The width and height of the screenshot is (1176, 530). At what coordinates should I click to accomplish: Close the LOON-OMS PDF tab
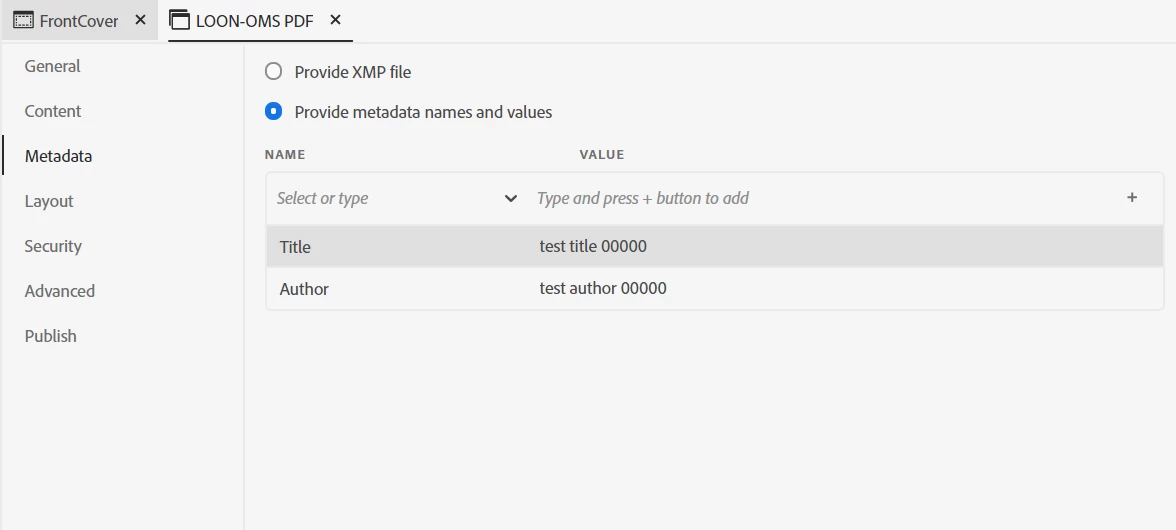[335, 20]
